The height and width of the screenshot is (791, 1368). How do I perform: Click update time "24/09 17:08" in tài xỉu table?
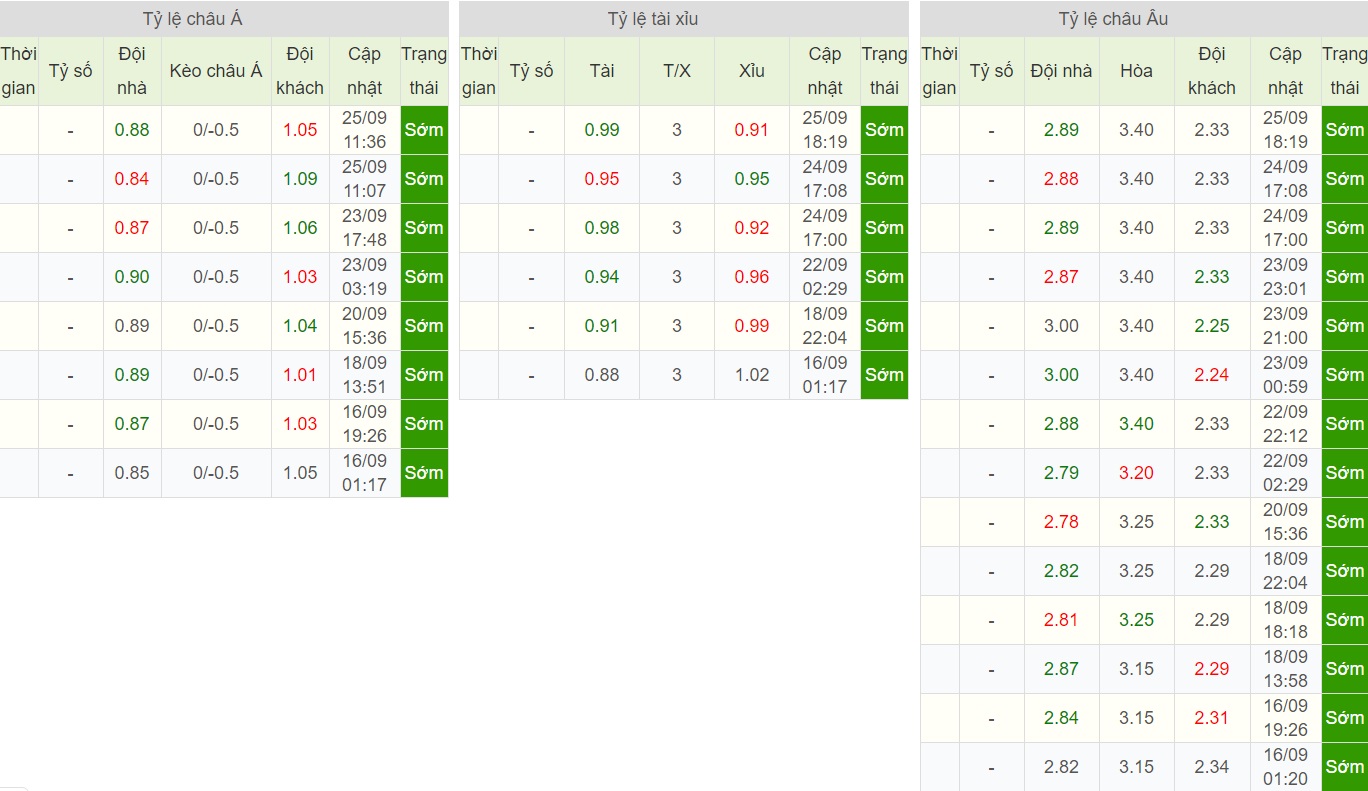(825, 179)
